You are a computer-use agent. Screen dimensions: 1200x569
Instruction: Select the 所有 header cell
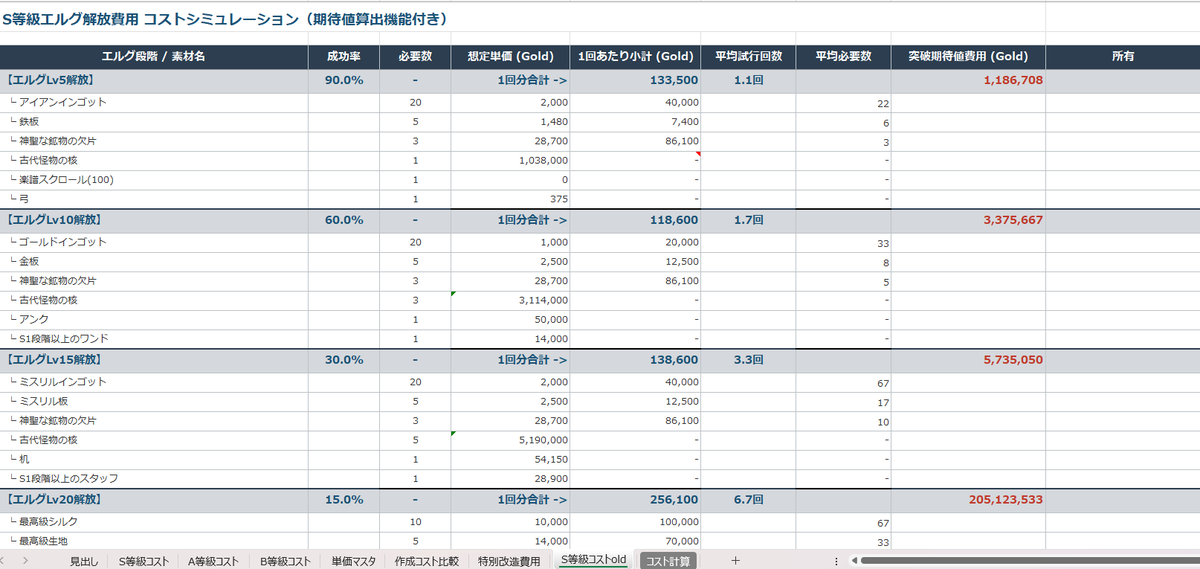[x=1122, y=56]
